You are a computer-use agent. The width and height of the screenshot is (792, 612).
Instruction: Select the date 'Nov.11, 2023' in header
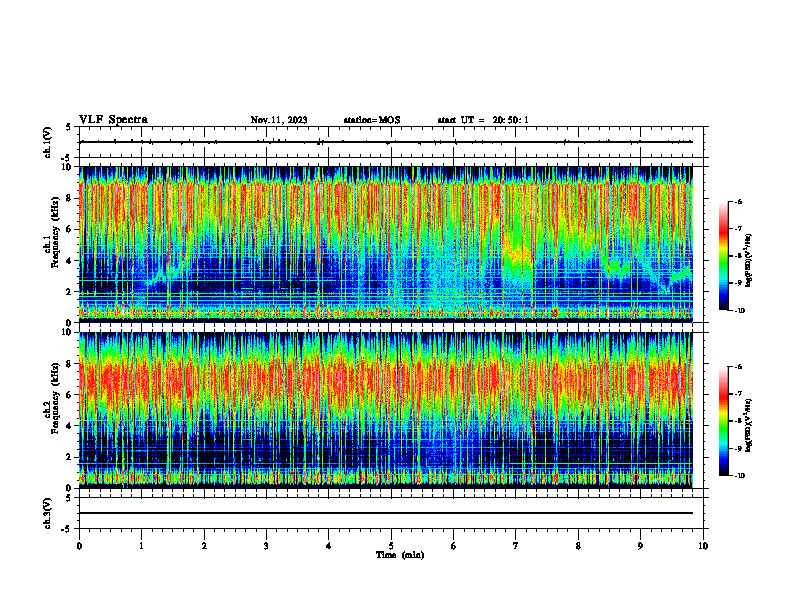pyautogui.click(x=279, y=120)
